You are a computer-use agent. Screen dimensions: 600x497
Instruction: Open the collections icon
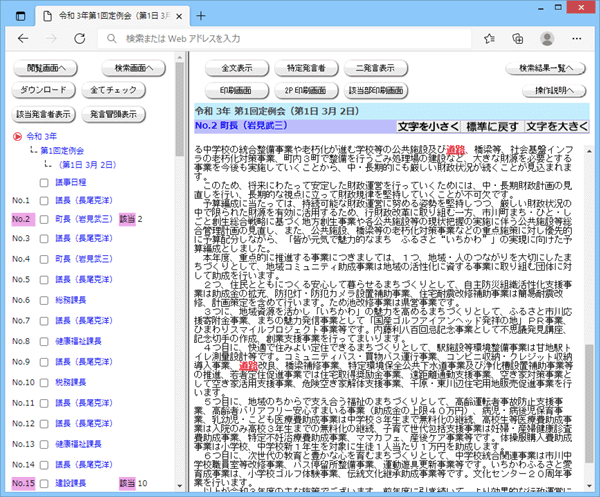(518, 38)
